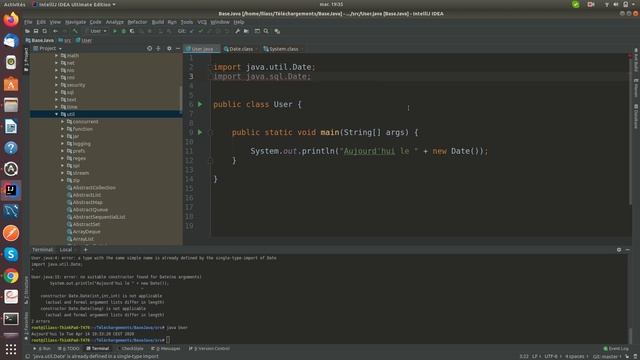Open Google Chrome from the dock
This screenshot has width=640, height=360.
11,276
